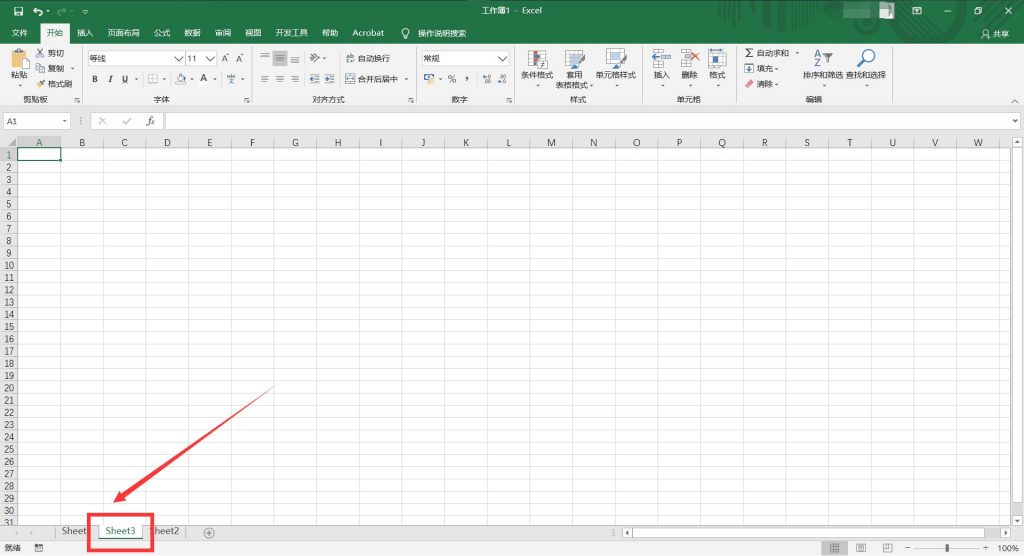1024x556 pixels.
Task: Click AutoSum (自动求和)
Action: 767,53
